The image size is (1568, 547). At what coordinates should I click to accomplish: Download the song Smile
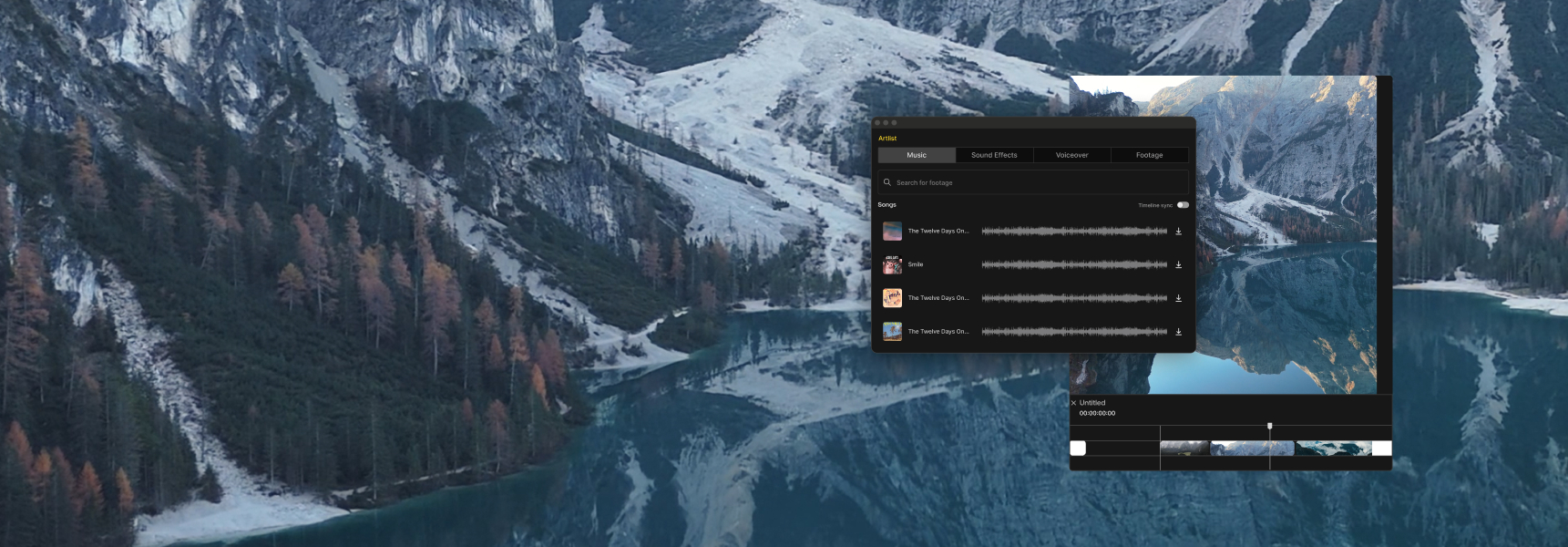click(x=1178, y=264)
